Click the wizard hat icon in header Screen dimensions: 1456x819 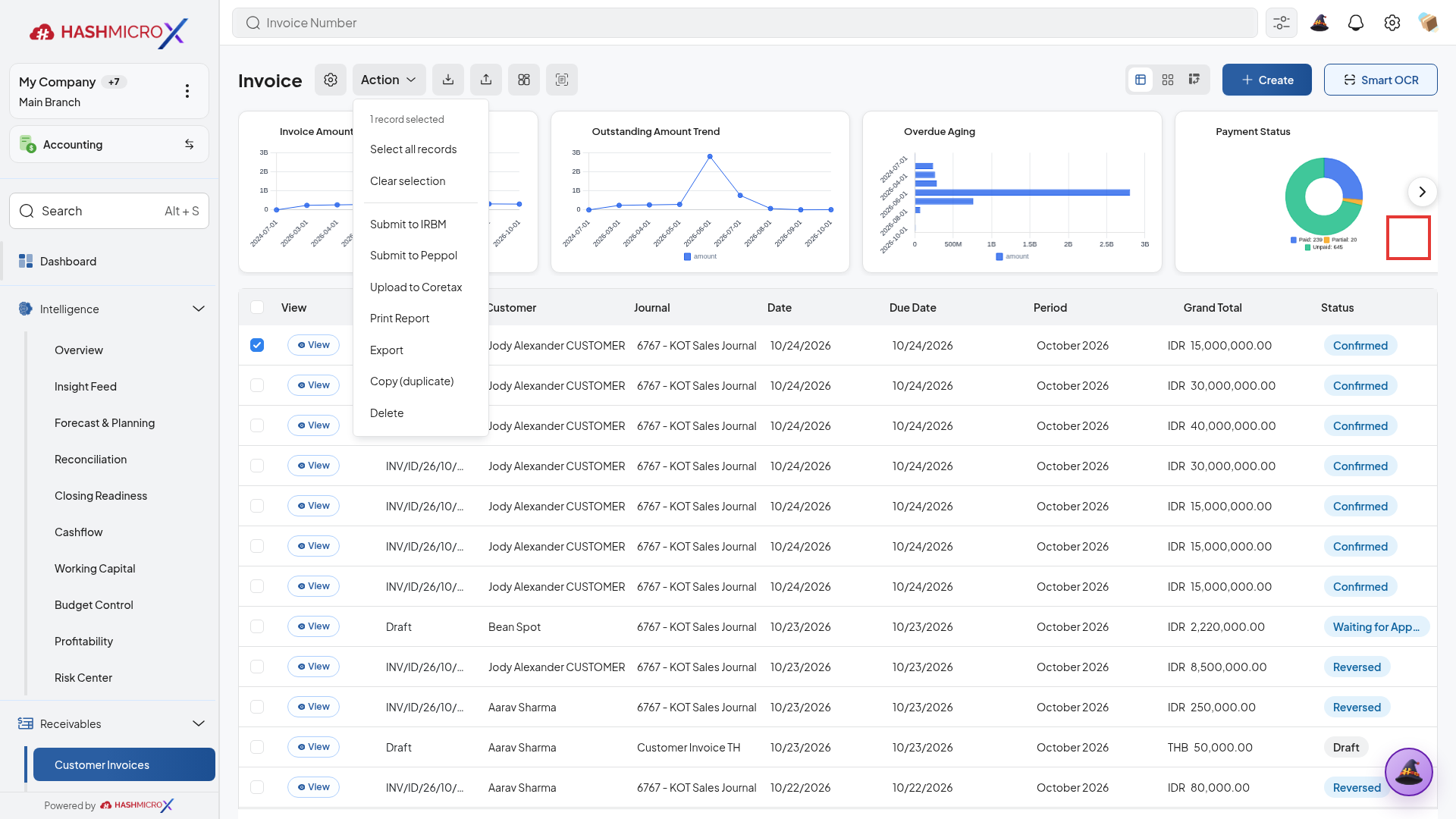1319,23
